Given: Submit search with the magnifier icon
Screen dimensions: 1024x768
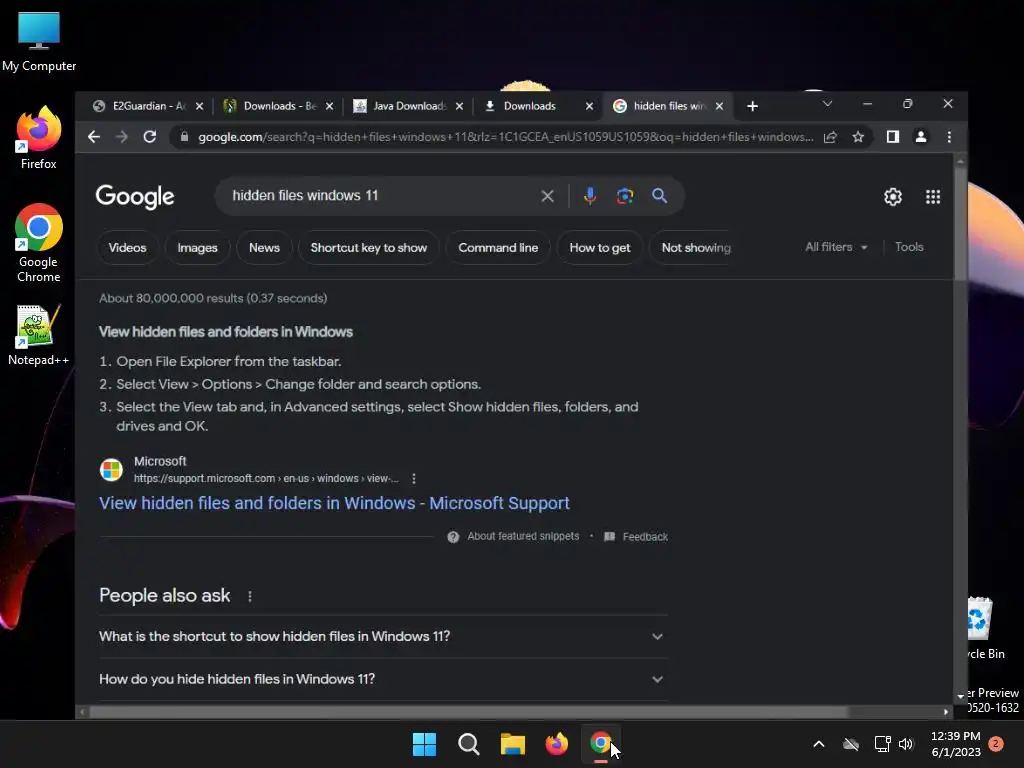Looking at the screenshot, I should coord(660,196).
